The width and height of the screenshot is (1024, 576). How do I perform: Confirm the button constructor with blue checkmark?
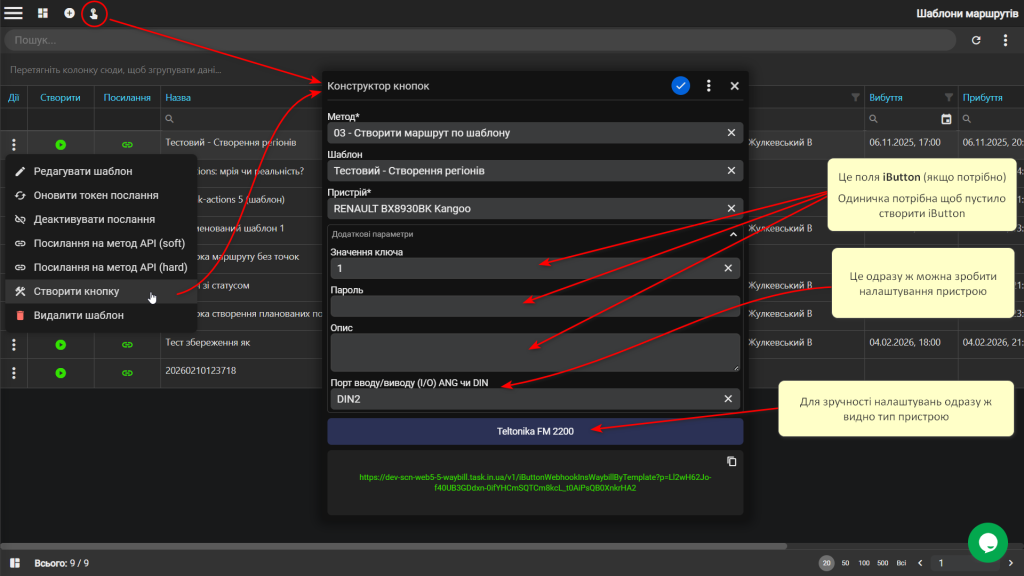(680, 86)
